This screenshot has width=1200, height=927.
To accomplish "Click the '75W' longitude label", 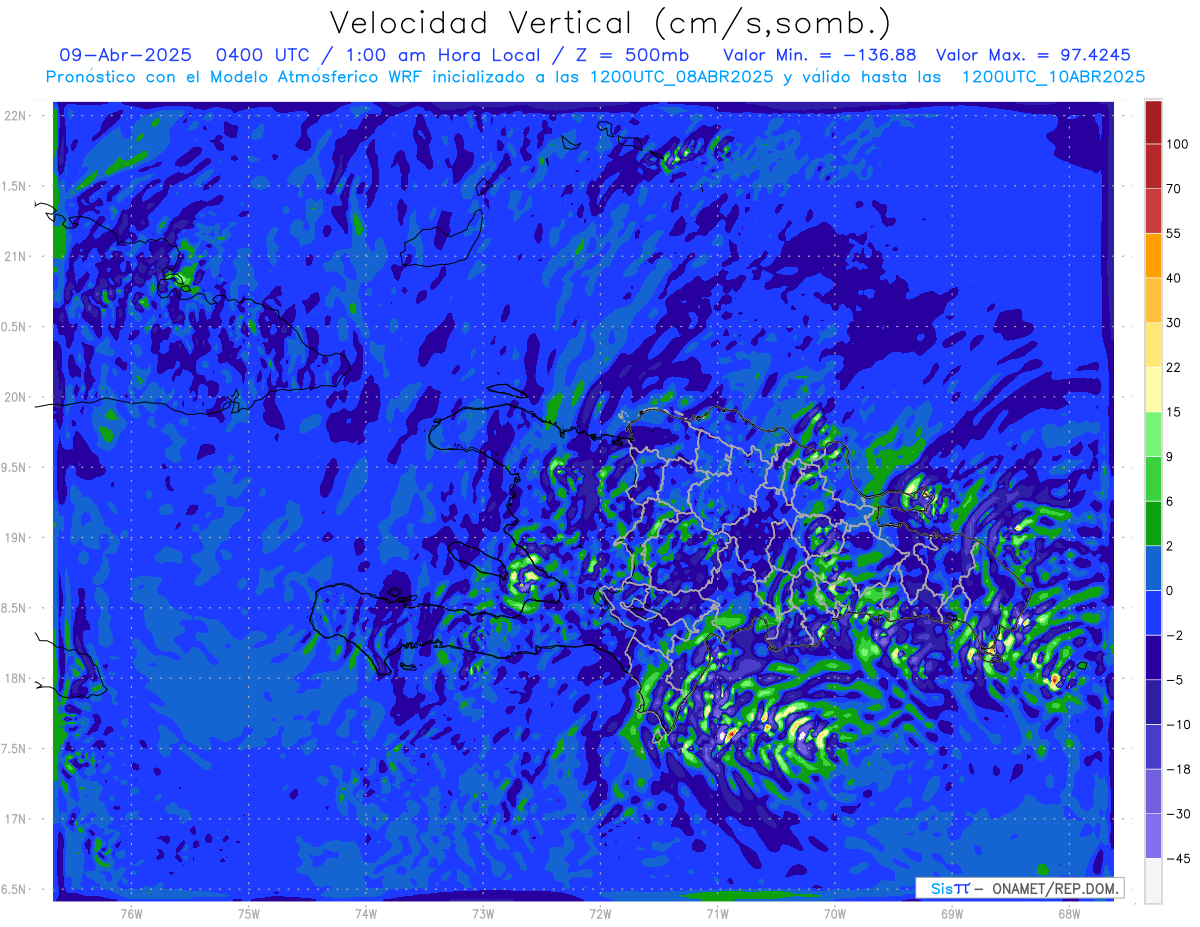I will pos(249,913).
